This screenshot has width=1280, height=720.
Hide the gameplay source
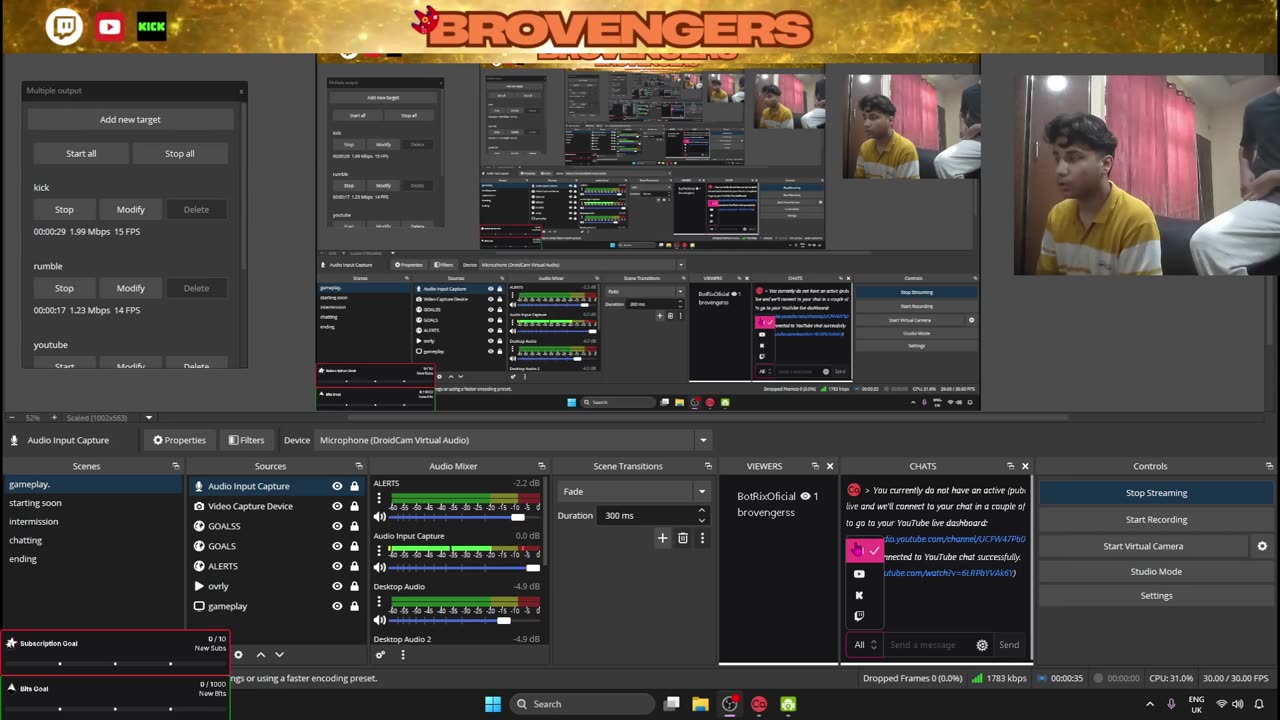click(x=337, y=606)
